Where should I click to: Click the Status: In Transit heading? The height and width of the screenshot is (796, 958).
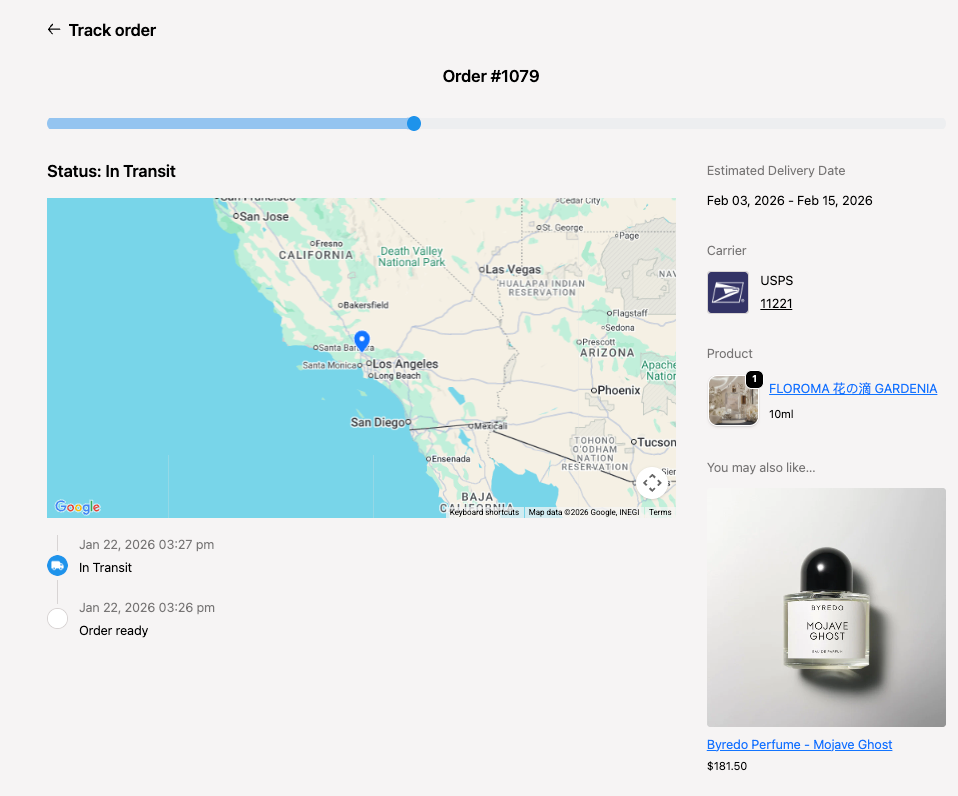[111, 171]
